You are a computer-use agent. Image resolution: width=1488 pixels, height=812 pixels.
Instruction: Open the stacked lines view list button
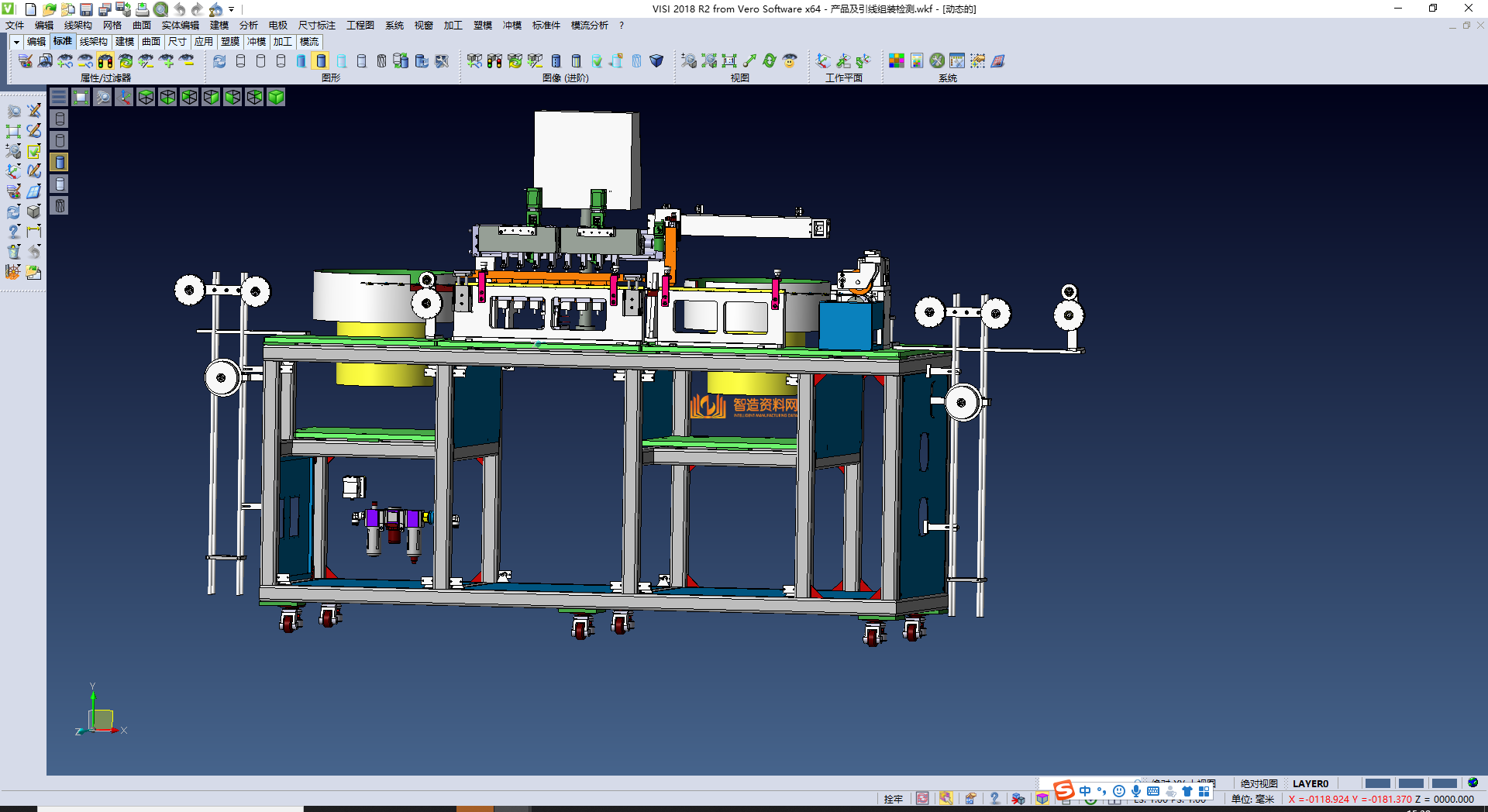pos(59,97)
